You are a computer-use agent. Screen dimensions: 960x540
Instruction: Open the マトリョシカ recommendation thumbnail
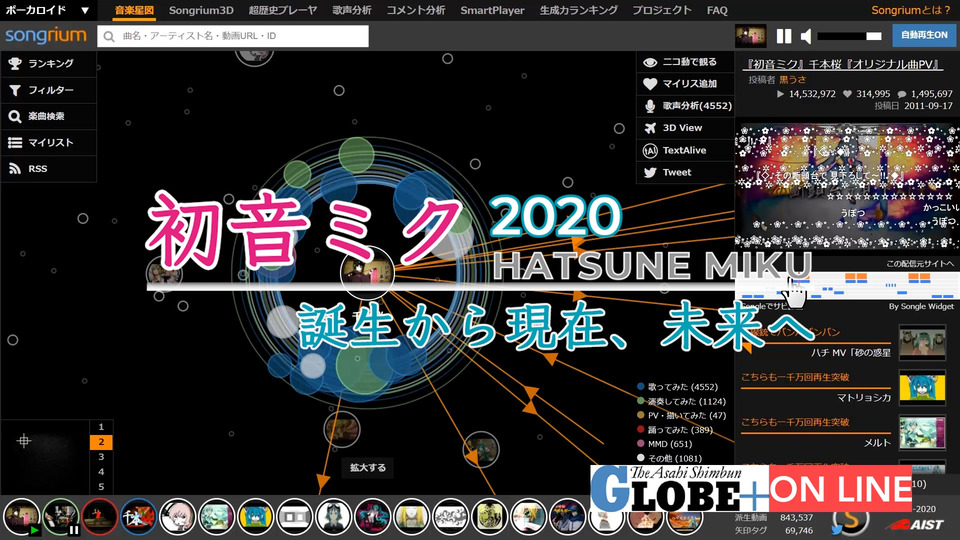tap(922, 388)
